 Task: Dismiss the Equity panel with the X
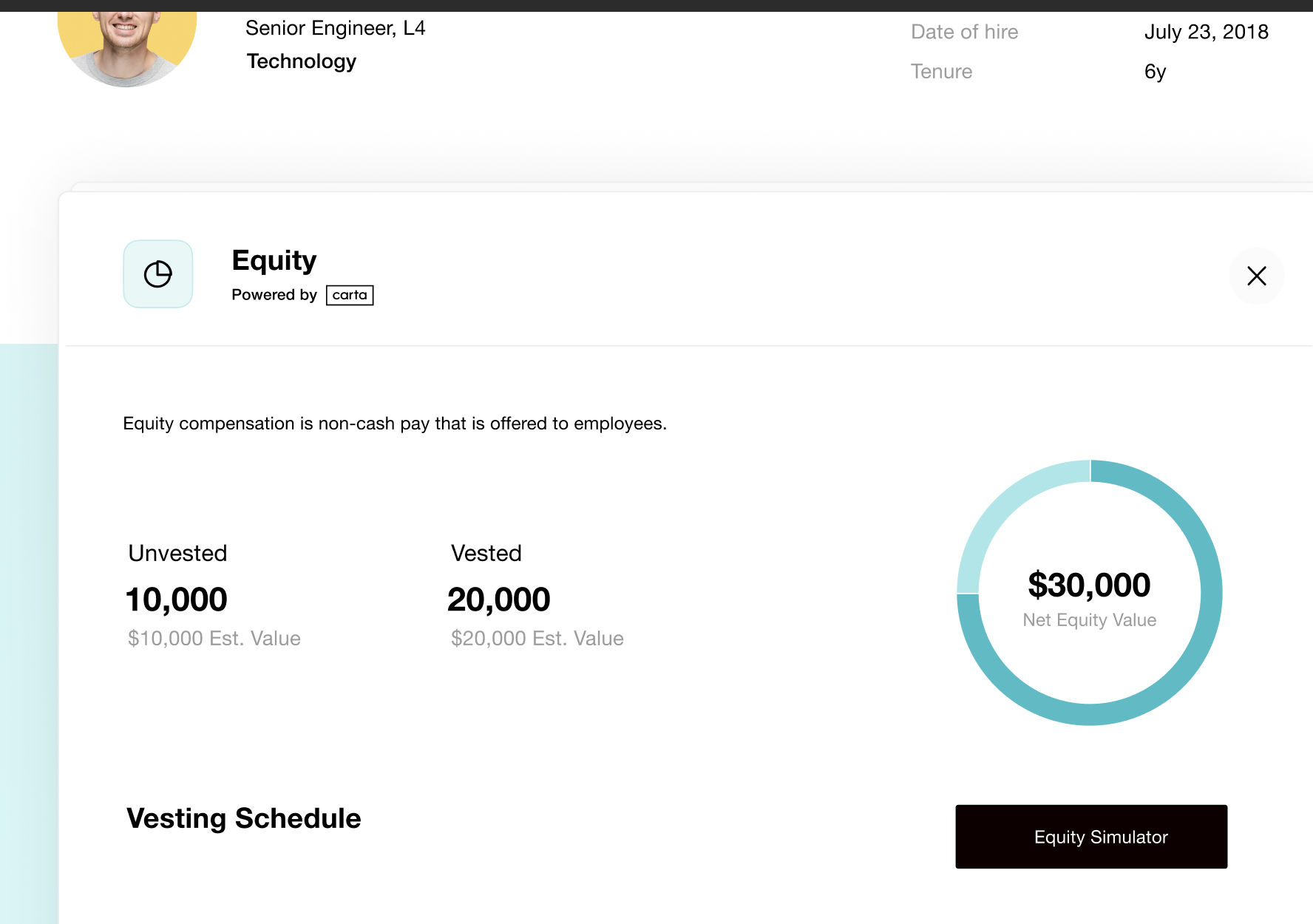tap(1256, 276)
